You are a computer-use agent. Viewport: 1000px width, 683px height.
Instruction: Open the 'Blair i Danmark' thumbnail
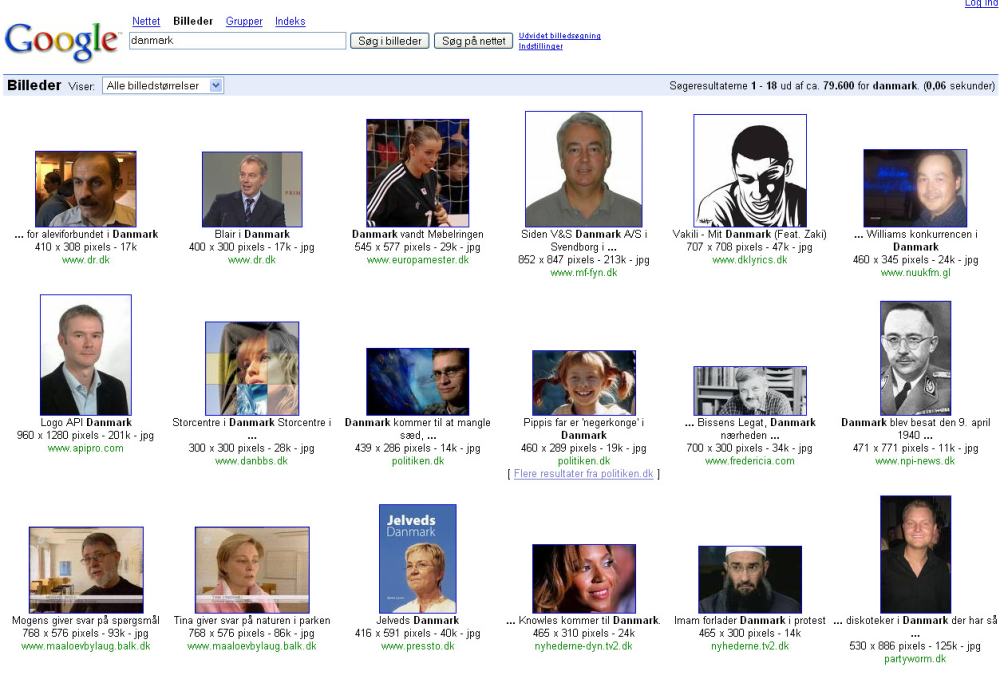(252, 189)
